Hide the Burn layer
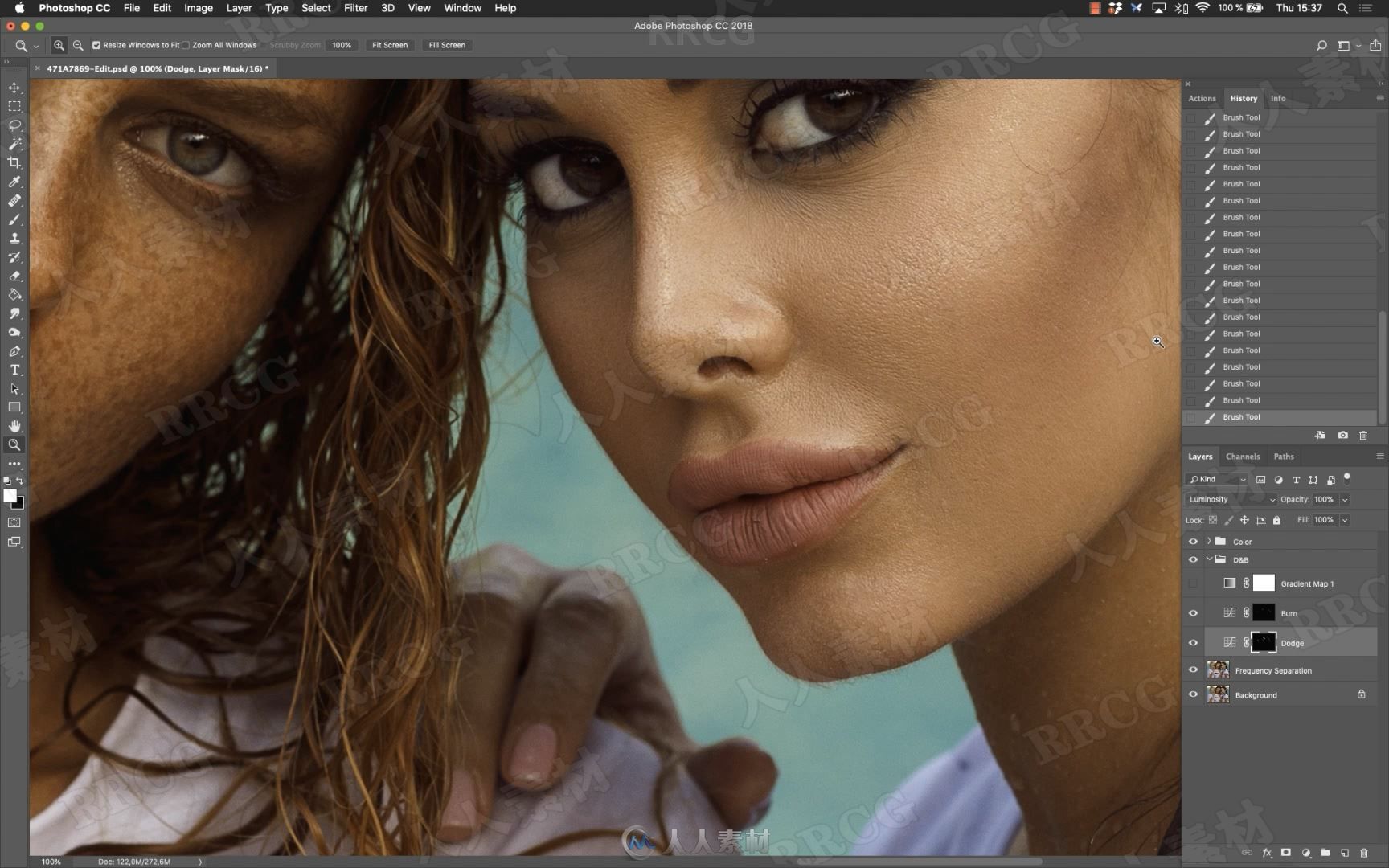This screenshot has height=868, width=1389. pos(1193,613)
